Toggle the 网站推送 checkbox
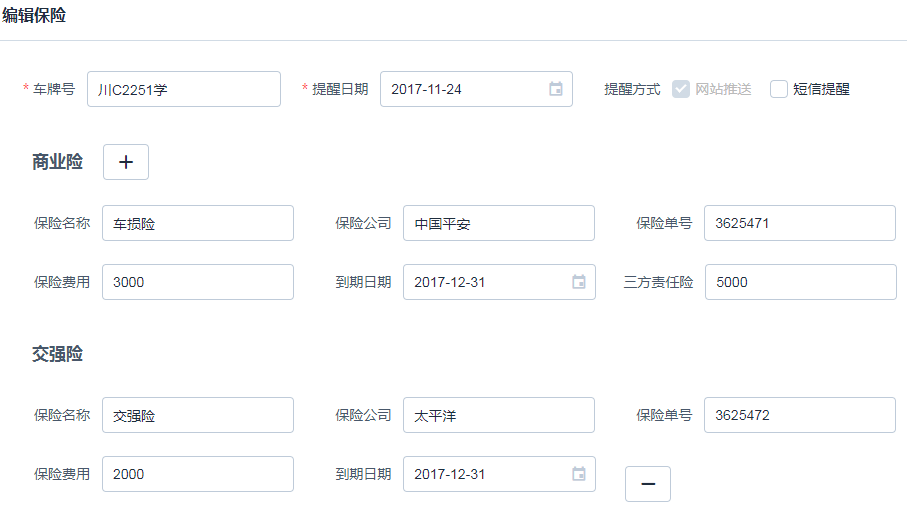 pyautogui.click(x=681, y=89)
